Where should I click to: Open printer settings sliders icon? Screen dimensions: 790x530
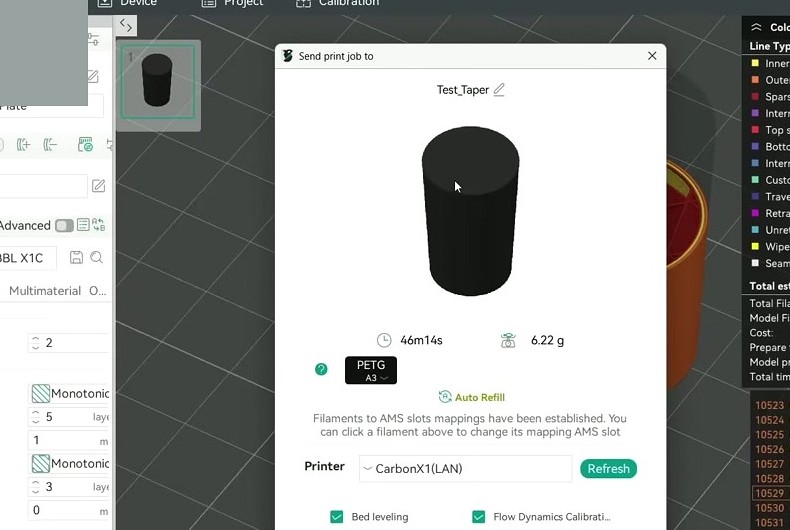pyautogui.click(x=94, y=39)
